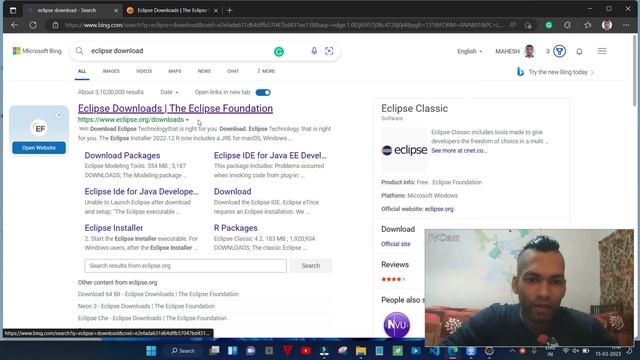Open 'Neon 3 - Eclipse Downloads' link
The width and height of the screenshot is (640, 360).
147,306
